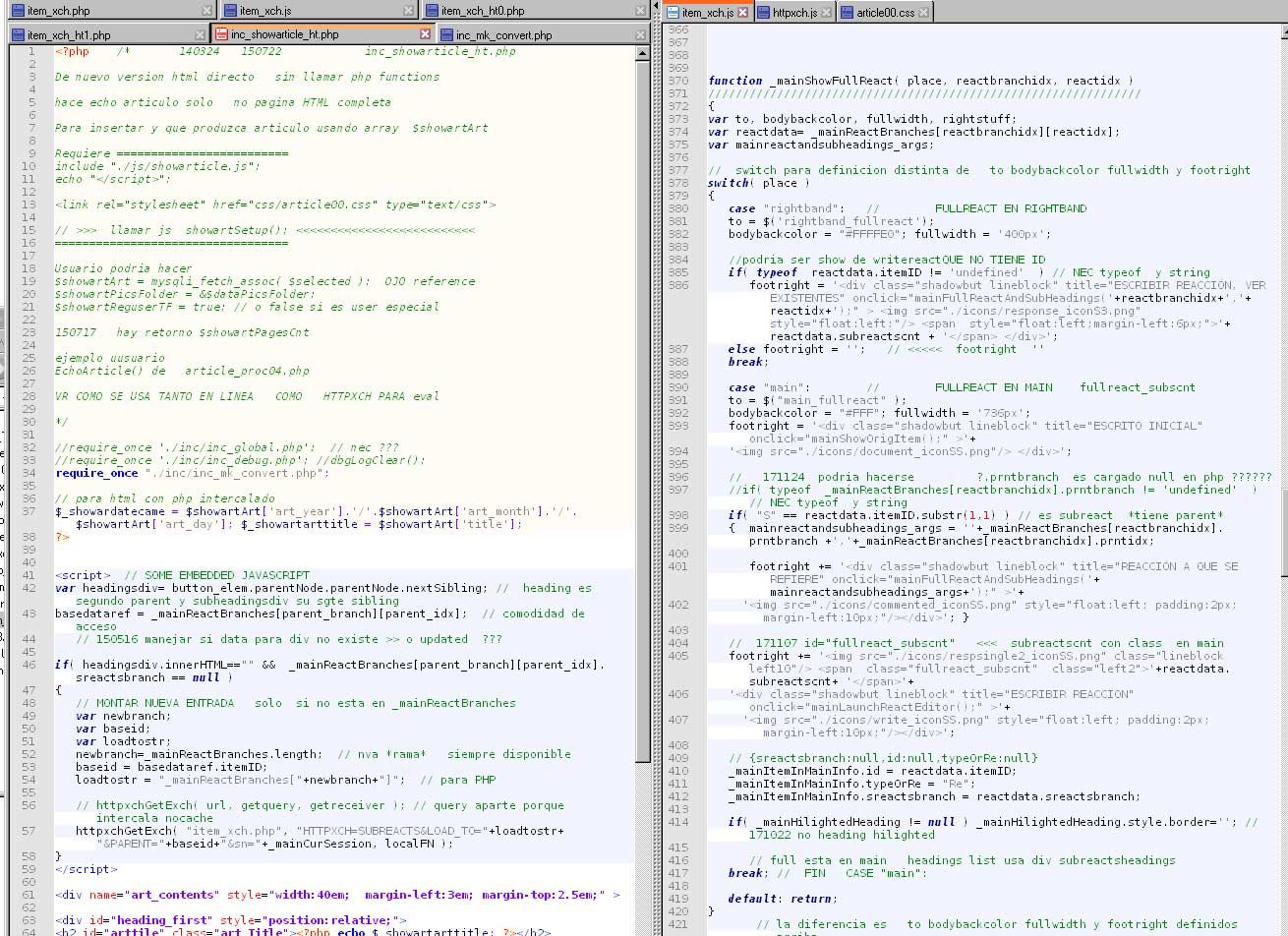The image size is (1288, 936).
Task: Click '$showartPicsFolder = &$dataPicsFolder;' line
Action: (x=186, y=294)
